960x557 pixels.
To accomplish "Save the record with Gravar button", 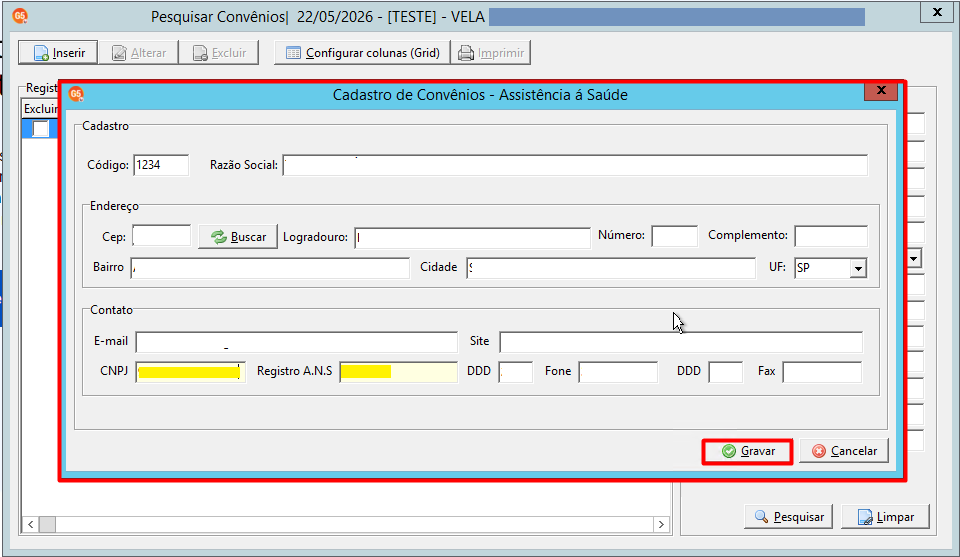I will point(748,451).
